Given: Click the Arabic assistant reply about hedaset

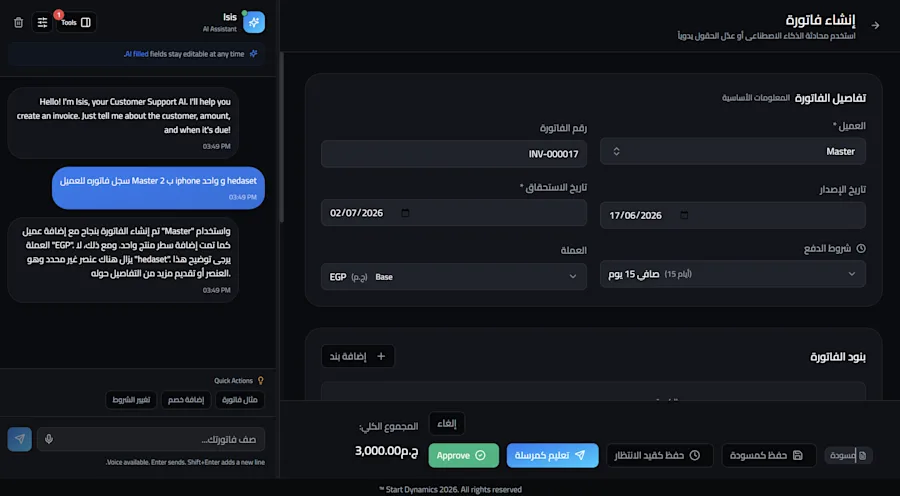Looking at the screenshot, I should pyautogui.click(x=123, y=259).
